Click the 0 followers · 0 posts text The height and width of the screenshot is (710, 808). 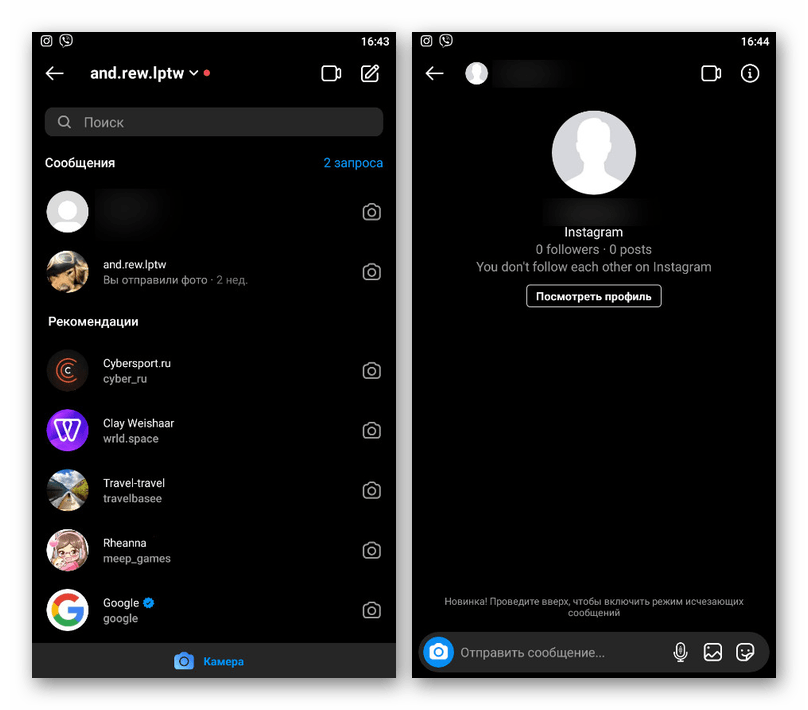pos(594,249)
